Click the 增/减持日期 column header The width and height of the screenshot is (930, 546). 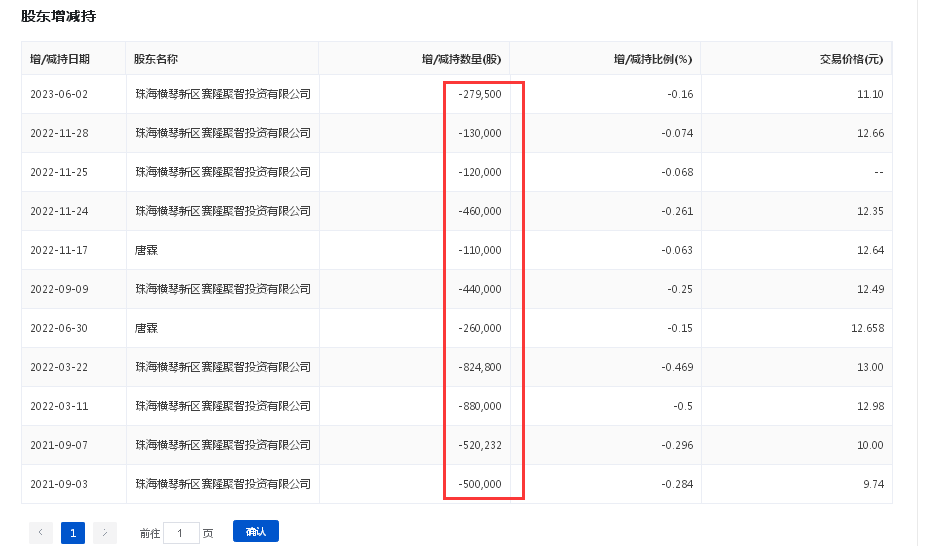[x=60, y=59]
